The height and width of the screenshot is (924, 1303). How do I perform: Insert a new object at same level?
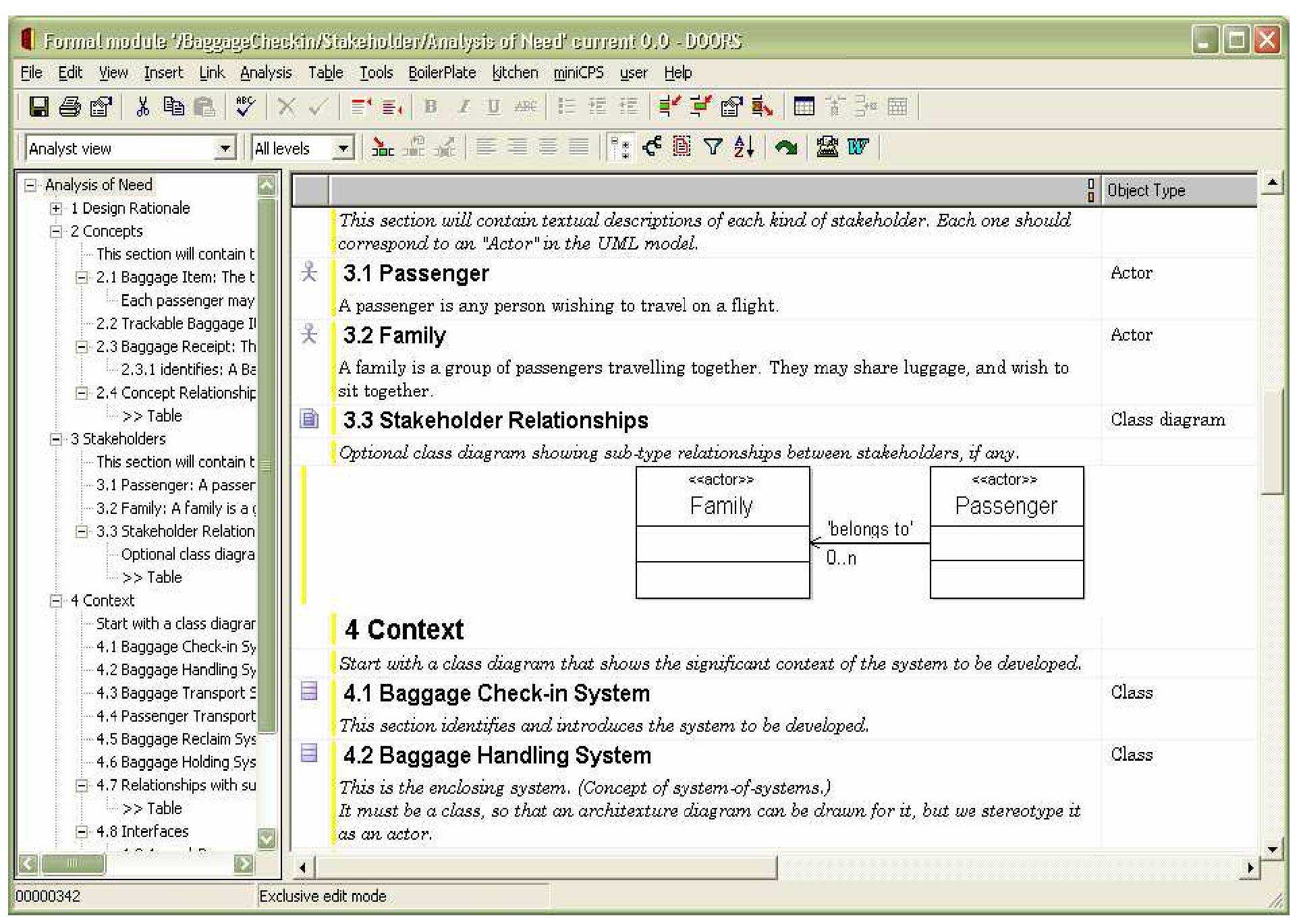(x=362, y=107)
